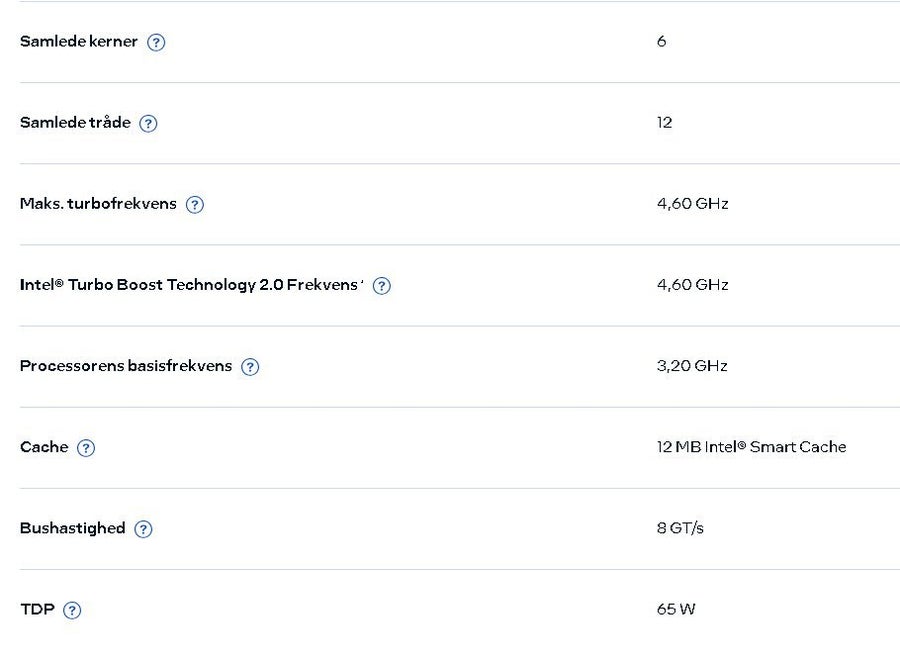
Task: Select the Bushastighed label
Action: pos(72,528)
